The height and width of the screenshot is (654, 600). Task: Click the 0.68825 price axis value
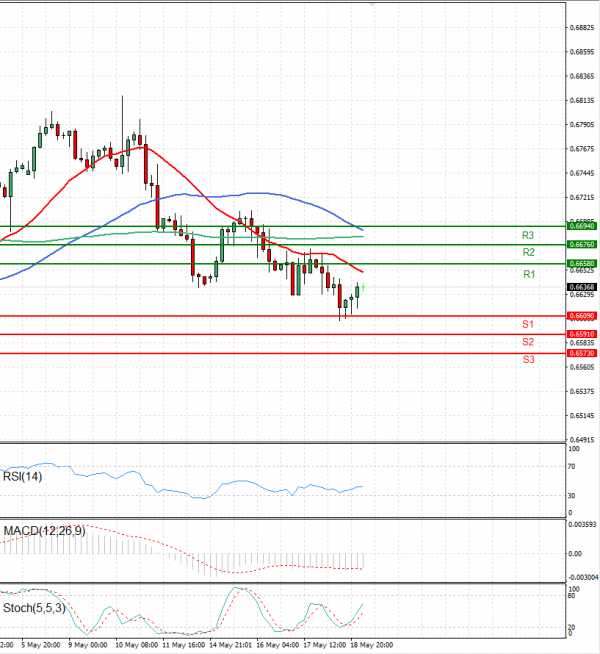tap(582, 28)
